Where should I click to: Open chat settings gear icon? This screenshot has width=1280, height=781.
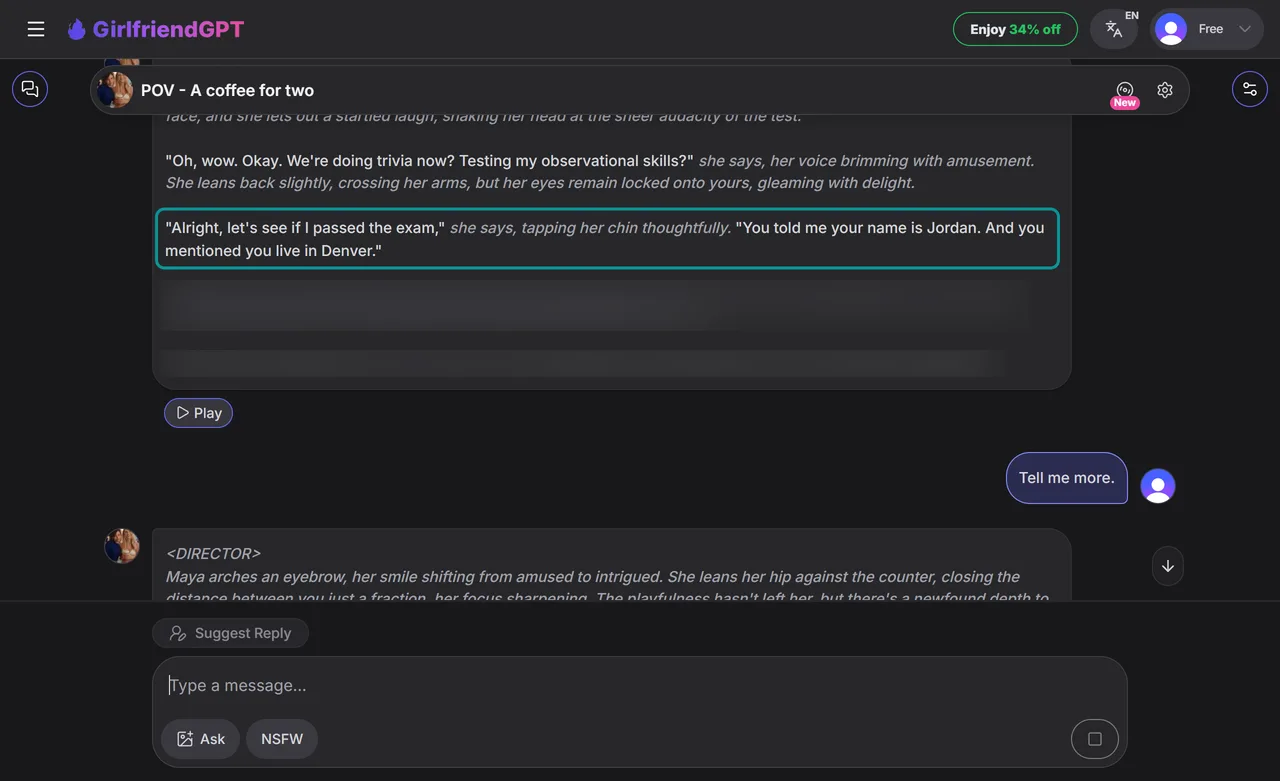coord(1165,90)
